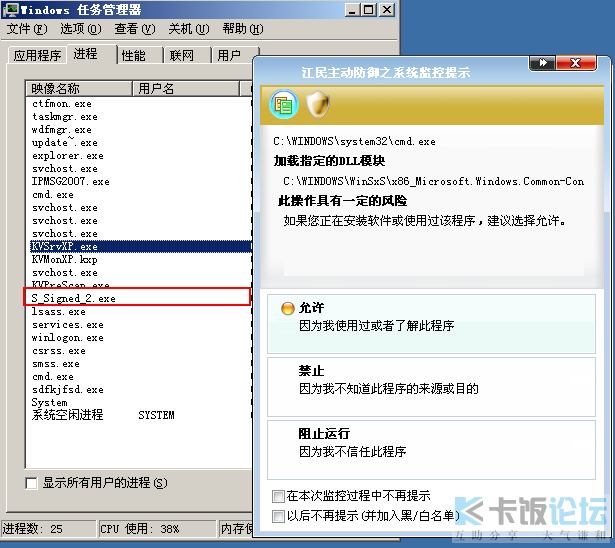The width and height of the screenshot is (615, 548).
Task: Open the 选项(O) menu
Action: tap(81, 29)
